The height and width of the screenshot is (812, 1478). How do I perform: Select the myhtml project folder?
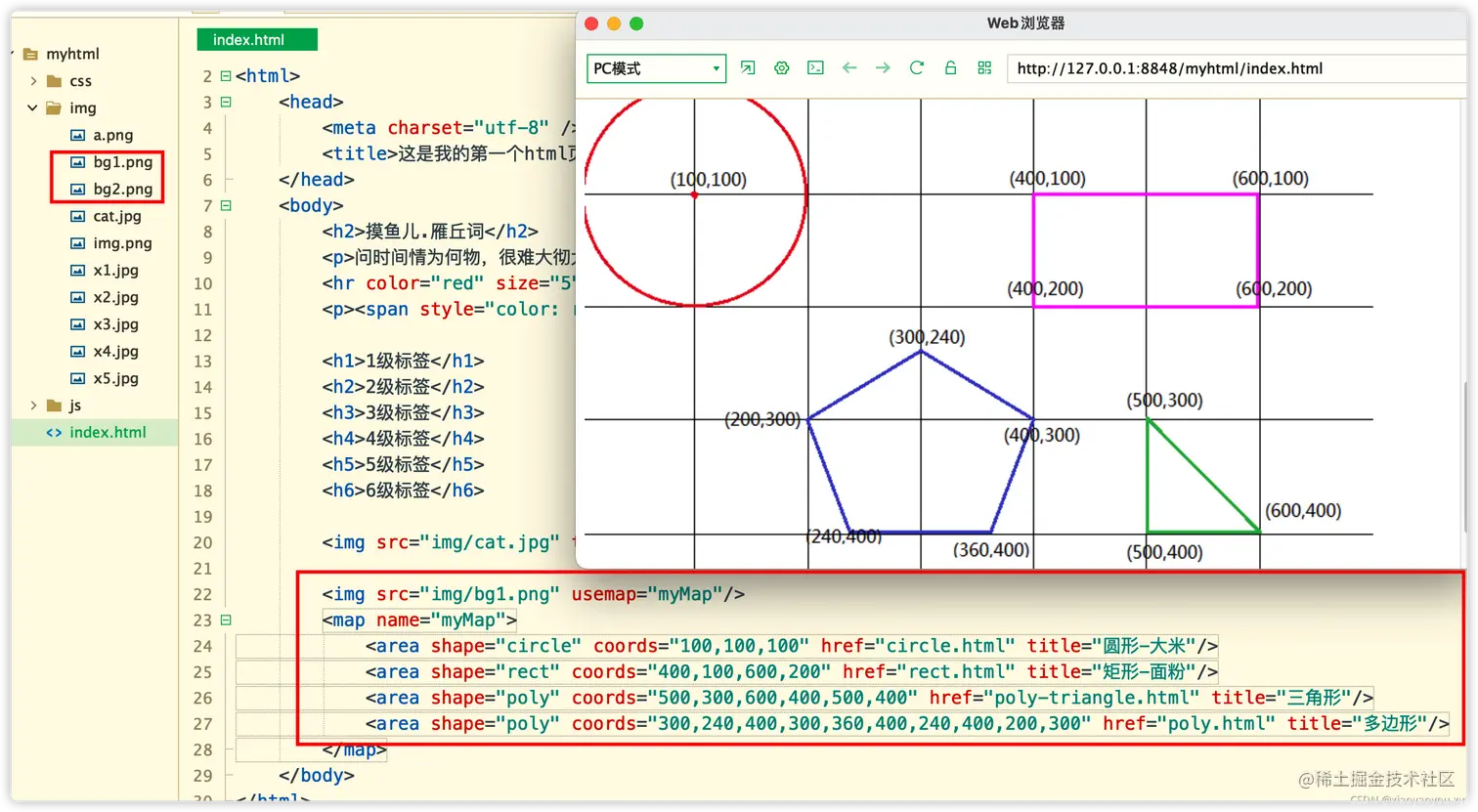(x=72, y=54)
